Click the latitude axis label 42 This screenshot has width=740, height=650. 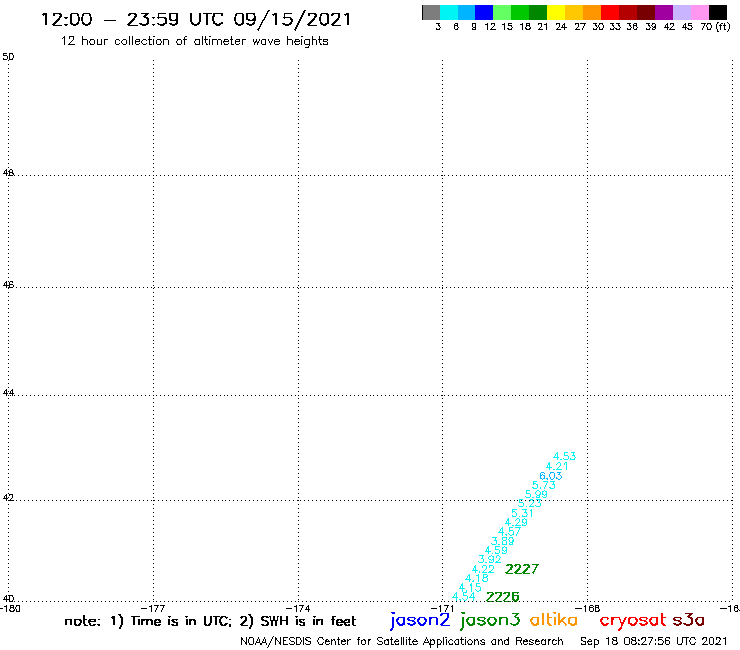click(8, 498)
